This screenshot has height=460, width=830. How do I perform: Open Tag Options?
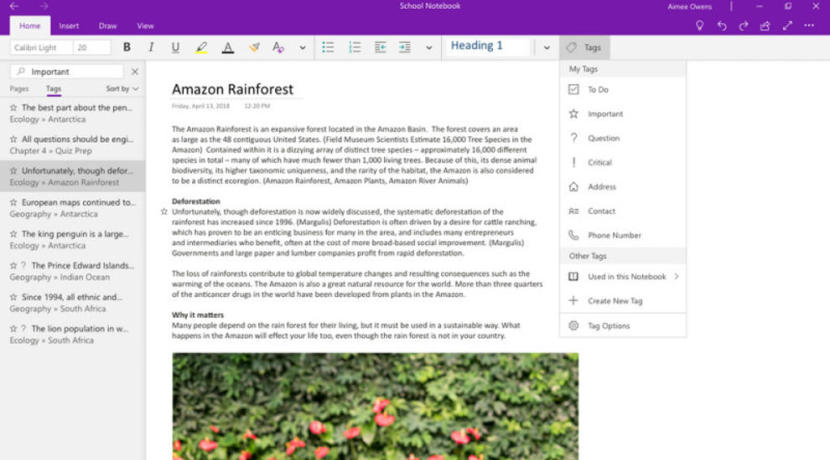click(622, 326)
